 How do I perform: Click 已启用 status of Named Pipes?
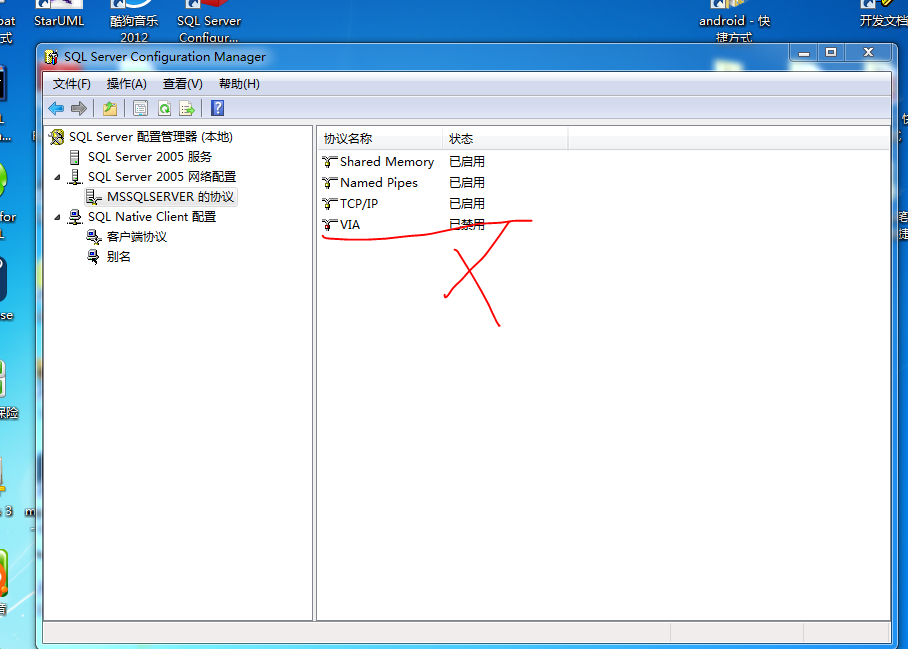[x=467, y=183]
